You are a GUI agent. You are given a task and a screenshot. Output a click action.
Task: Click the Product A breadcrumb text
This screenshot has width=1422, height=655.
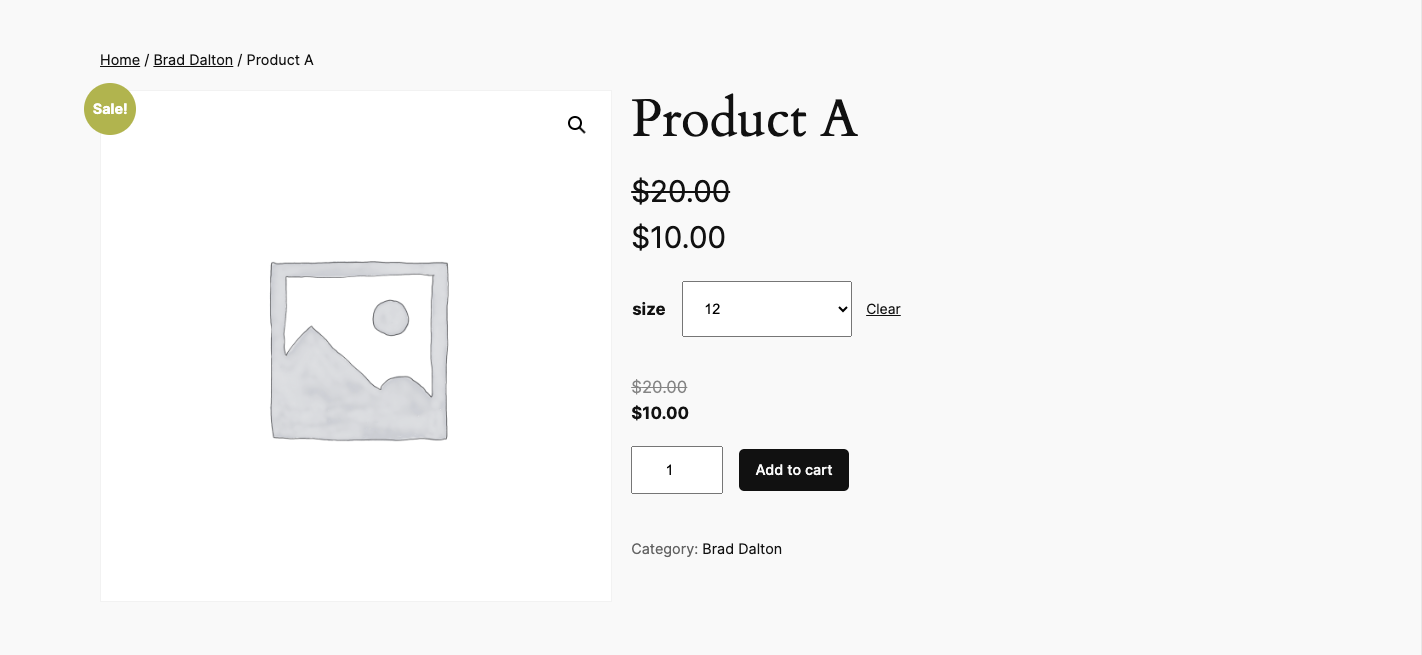tap(280, 60)
